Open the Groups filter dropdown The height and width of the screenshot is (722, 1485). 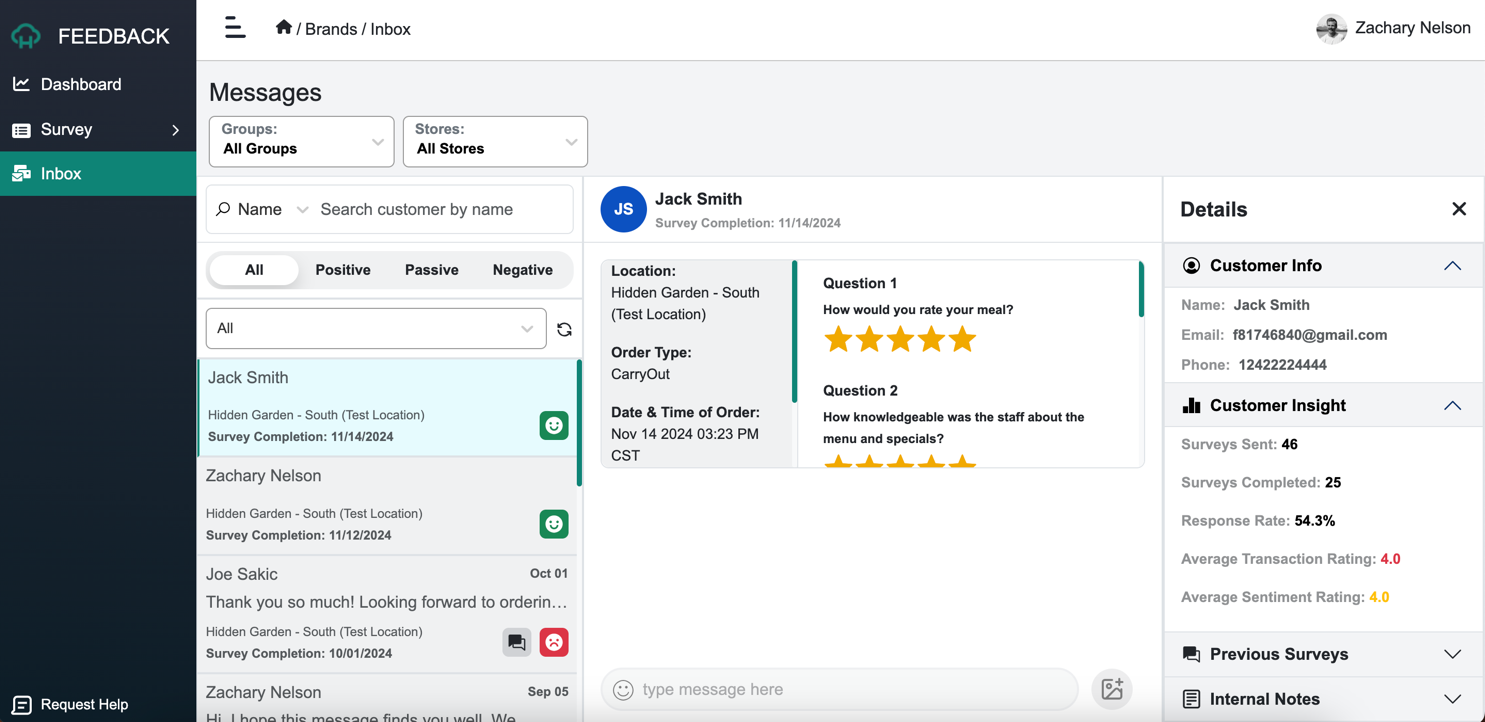300,141
